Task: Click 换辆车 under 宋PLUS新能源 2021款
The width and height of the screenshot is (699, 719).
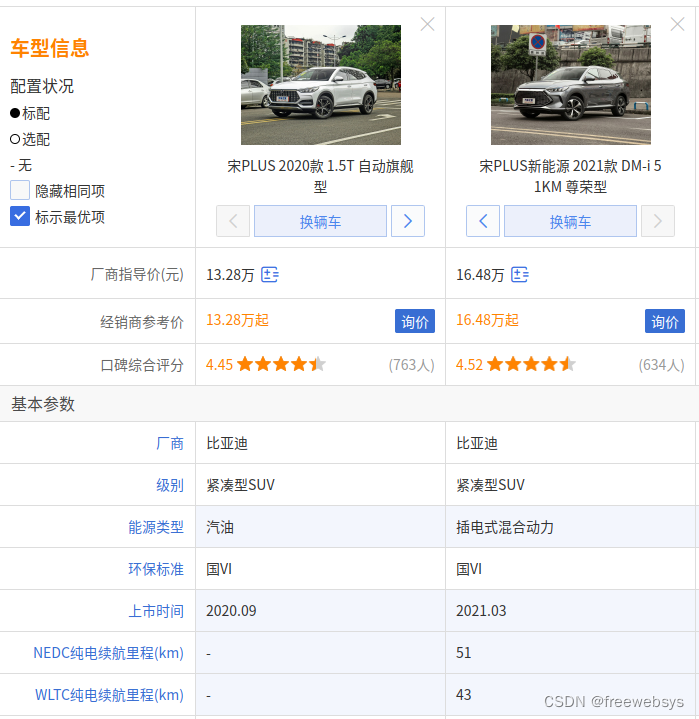Action: [570, 221]
